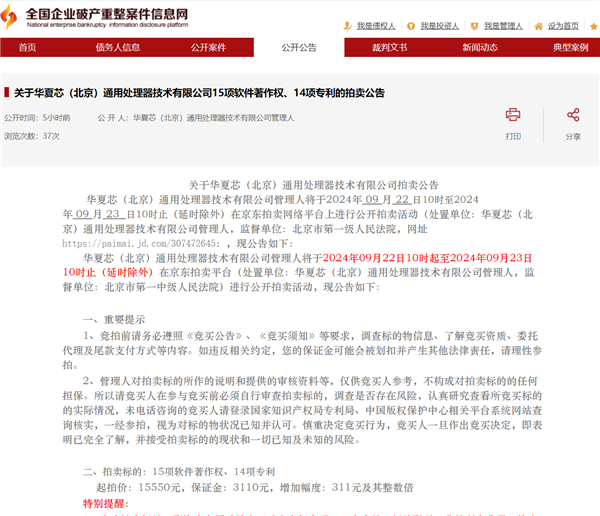
Task: Click the red 特别提醒 text
Action: point(106,504)
